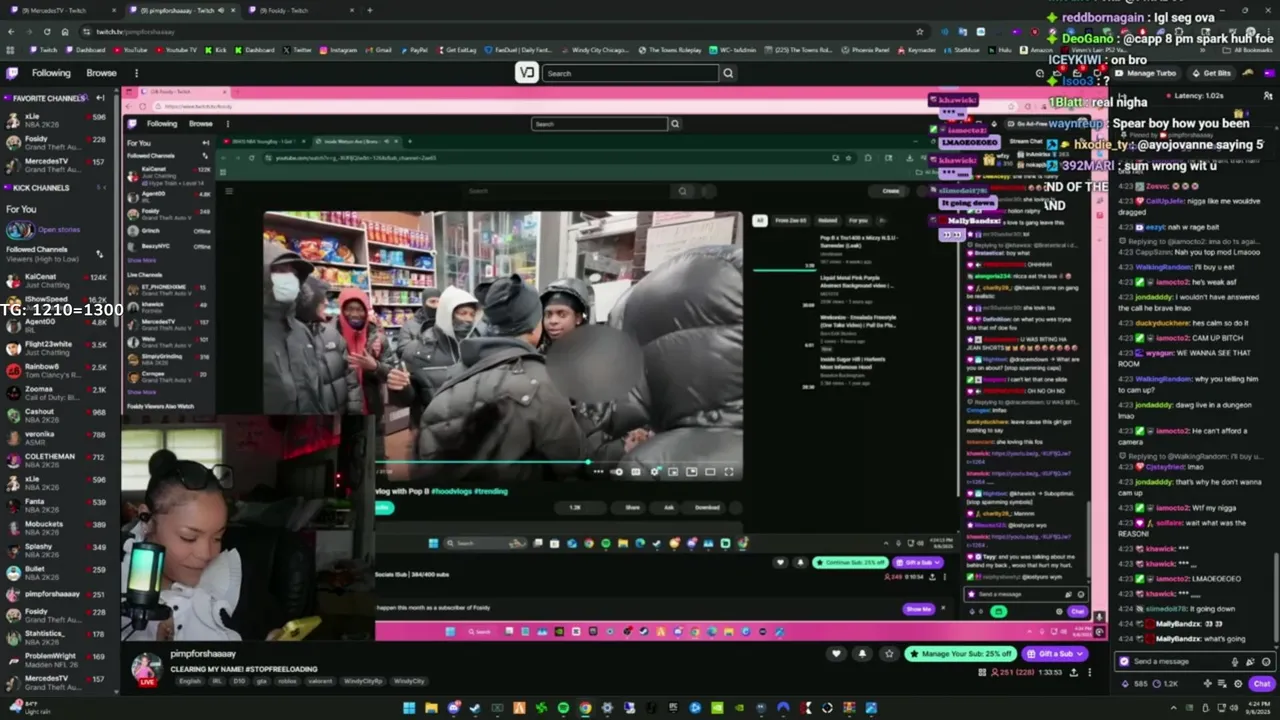
Task: Open the PayPal bookmark
Action: point(413,50)
